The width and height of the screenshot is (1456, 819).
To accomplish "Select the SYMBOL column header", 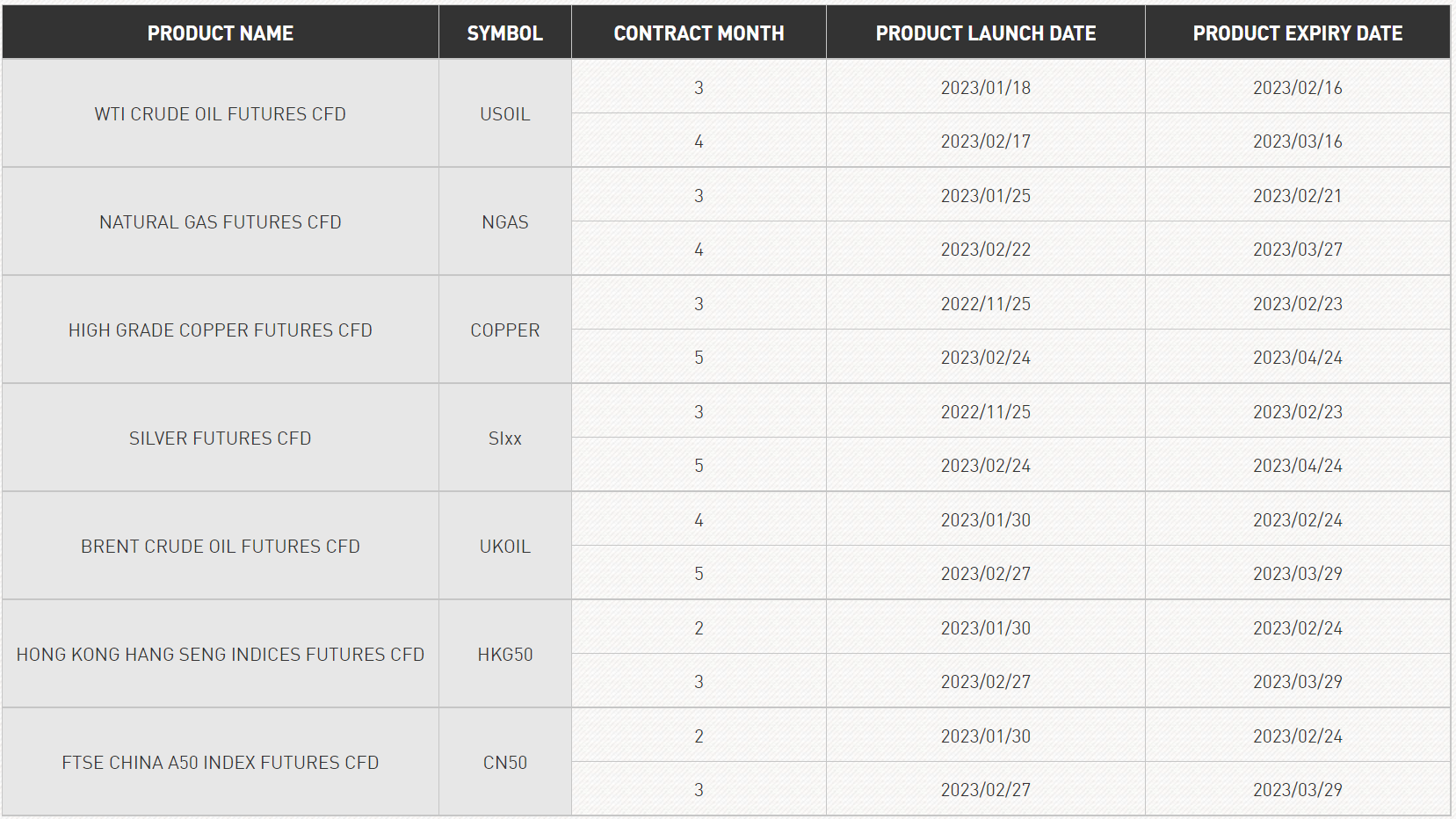I will coord(505,33).
